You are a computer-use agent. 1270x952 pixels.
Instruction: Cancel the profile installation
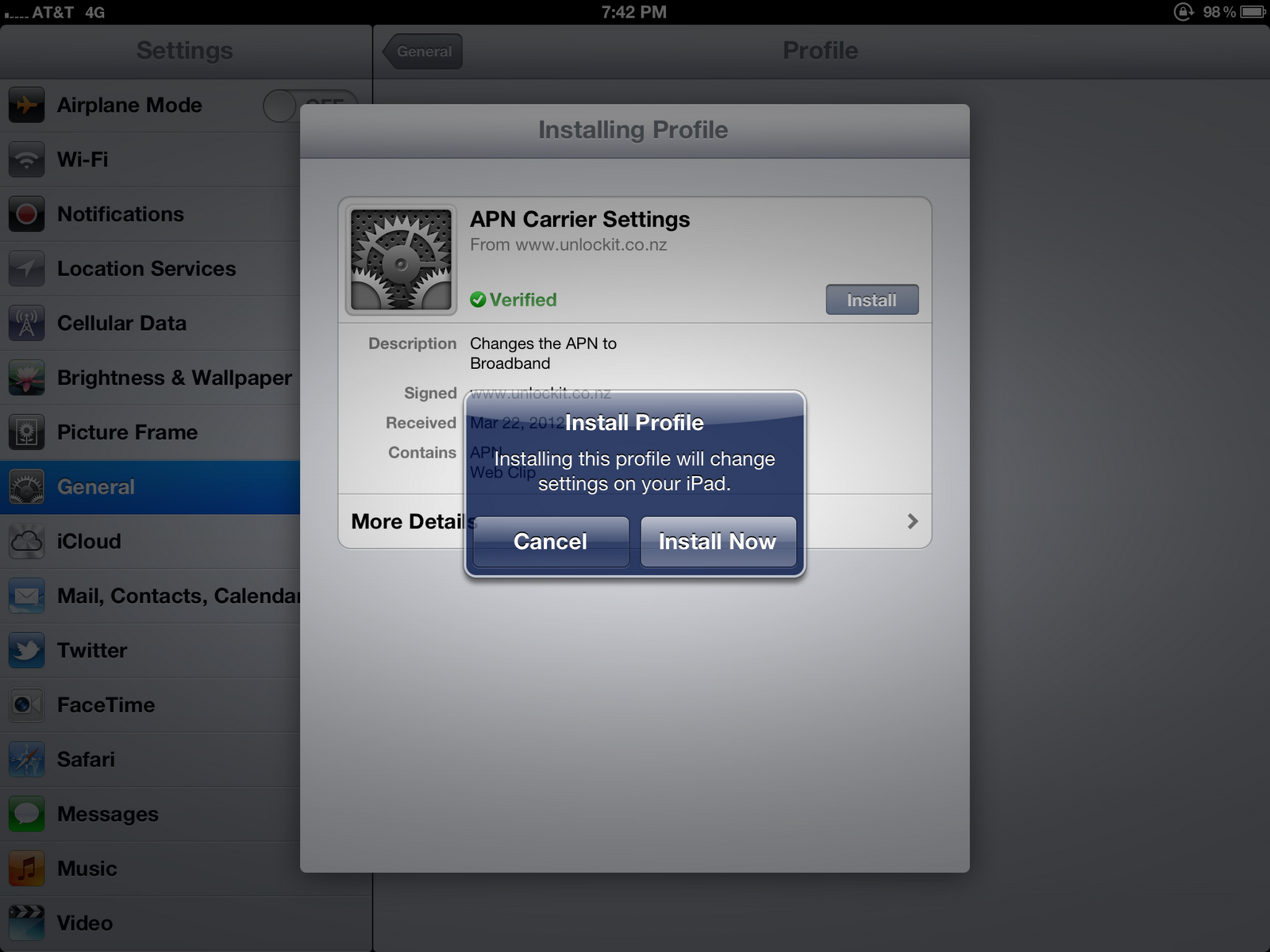[550, 542]
